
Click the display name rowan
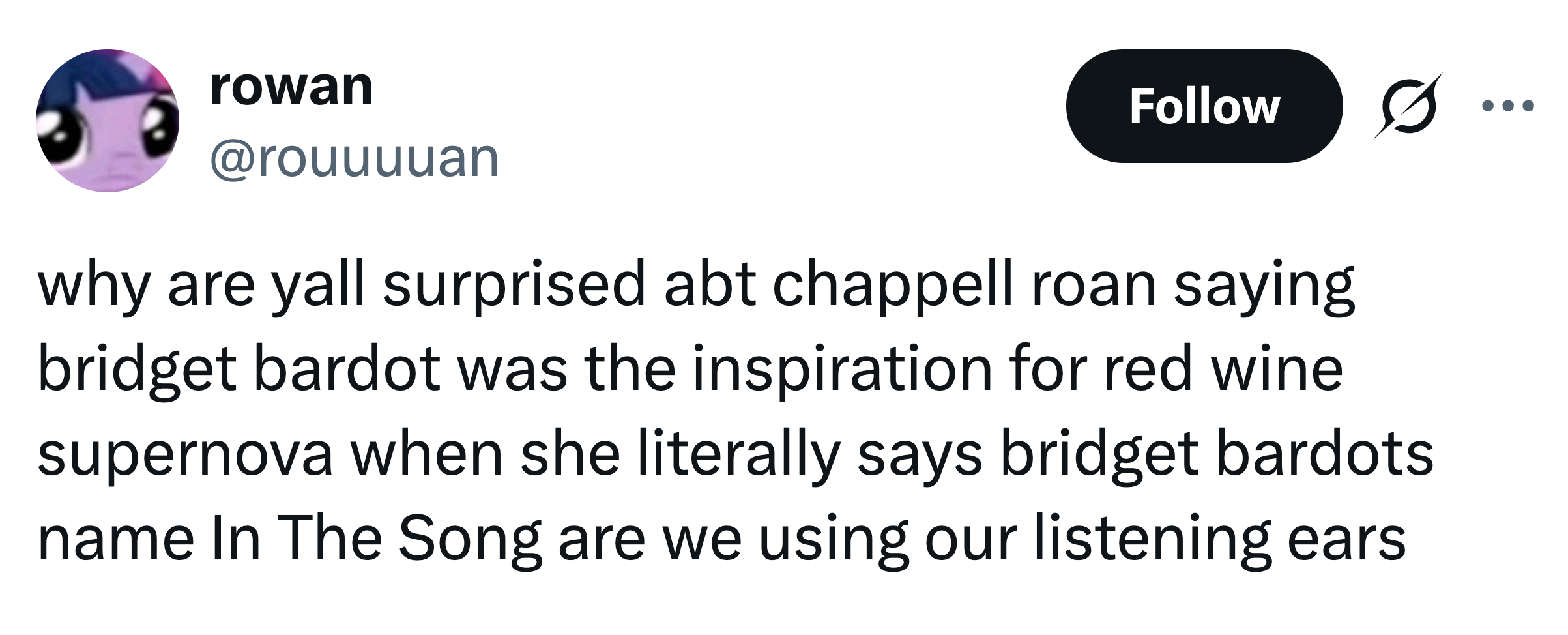[290, 89]
